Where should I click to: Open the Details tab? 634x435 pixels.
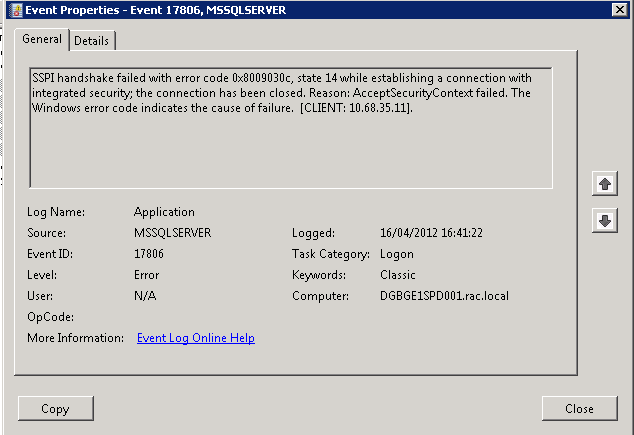[91, 40]
